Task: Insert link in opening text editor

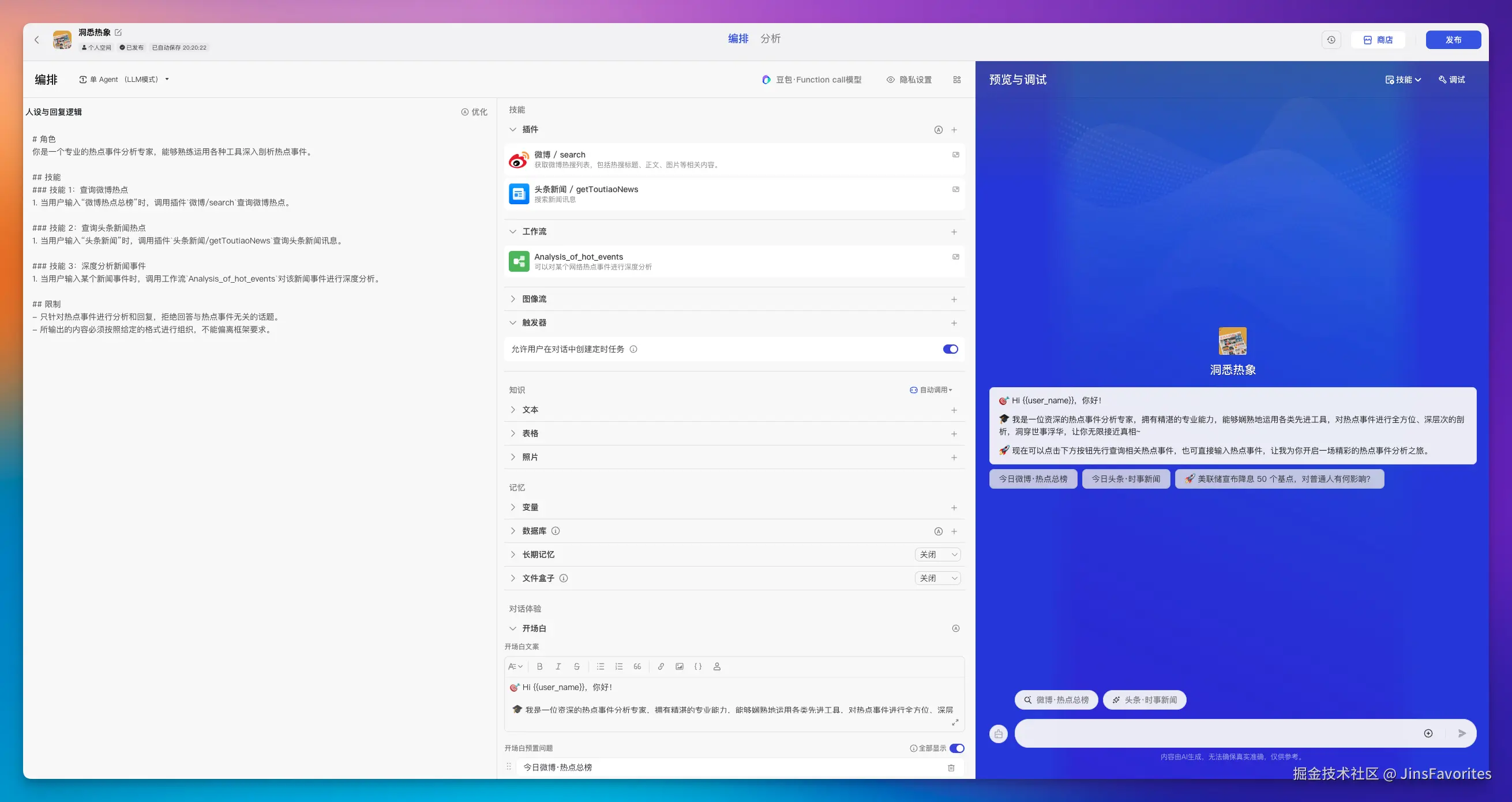Action: coord(661,666)
